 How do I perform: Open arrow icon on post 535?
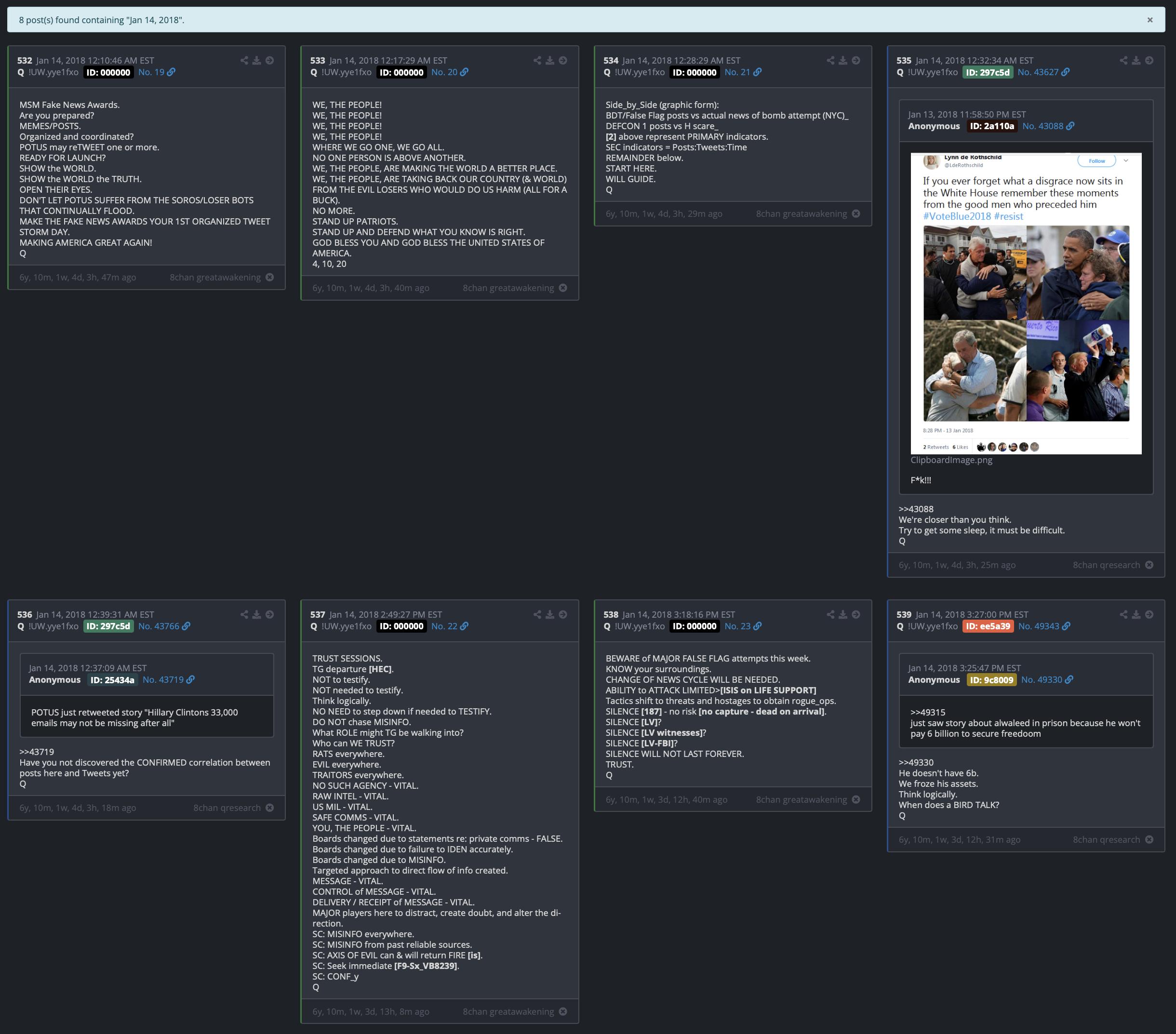tap(1149, 60)
